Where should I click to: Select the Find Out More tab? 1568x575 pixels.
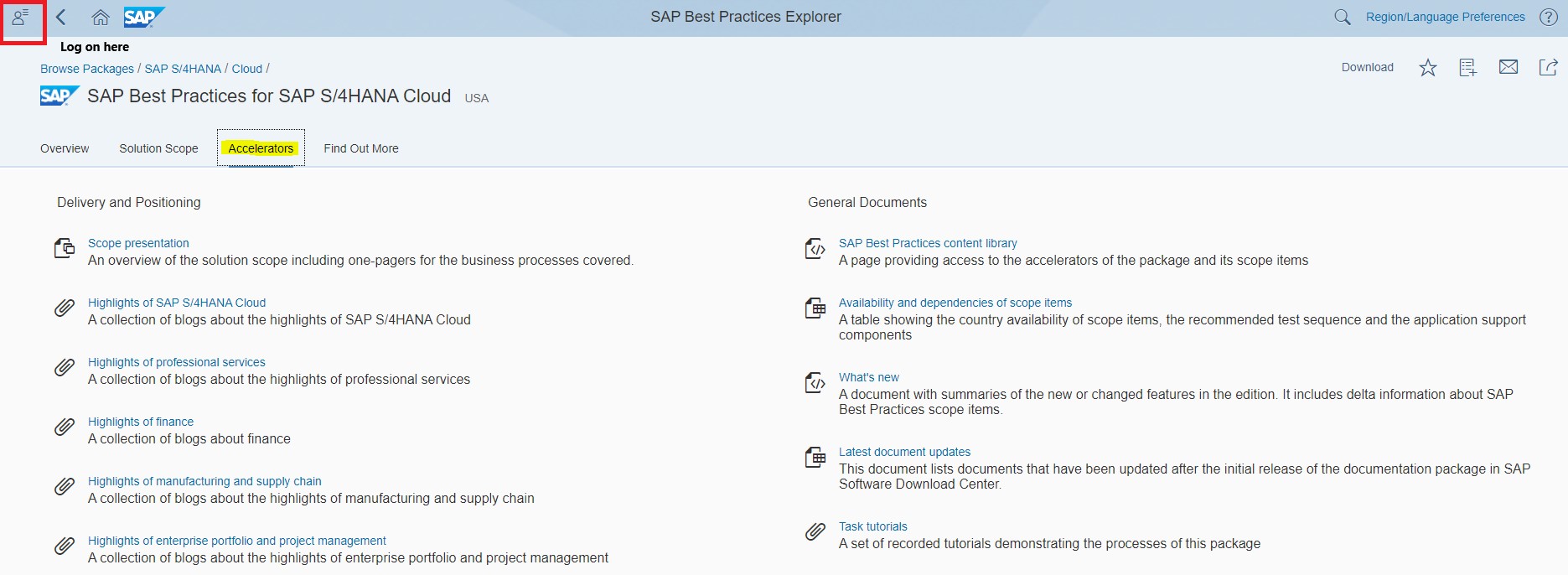pos(361,148)
